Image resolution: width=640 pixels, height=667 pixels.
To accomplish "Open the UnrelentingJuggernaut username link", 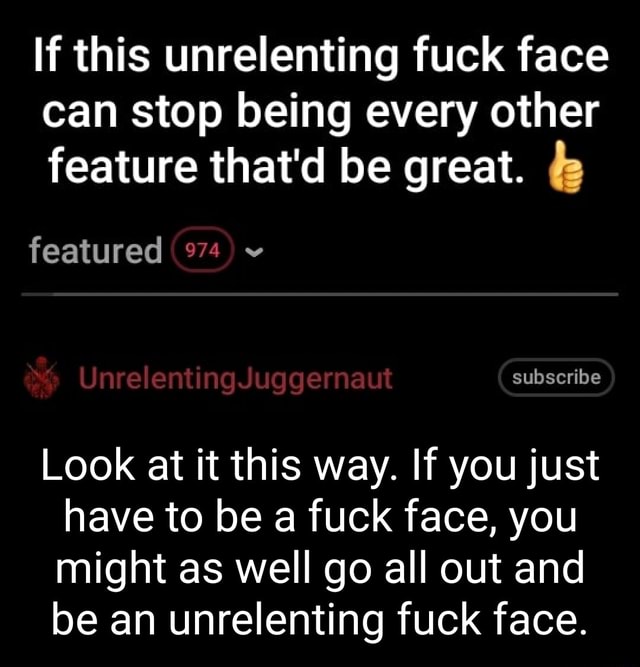I will [235, 378].
